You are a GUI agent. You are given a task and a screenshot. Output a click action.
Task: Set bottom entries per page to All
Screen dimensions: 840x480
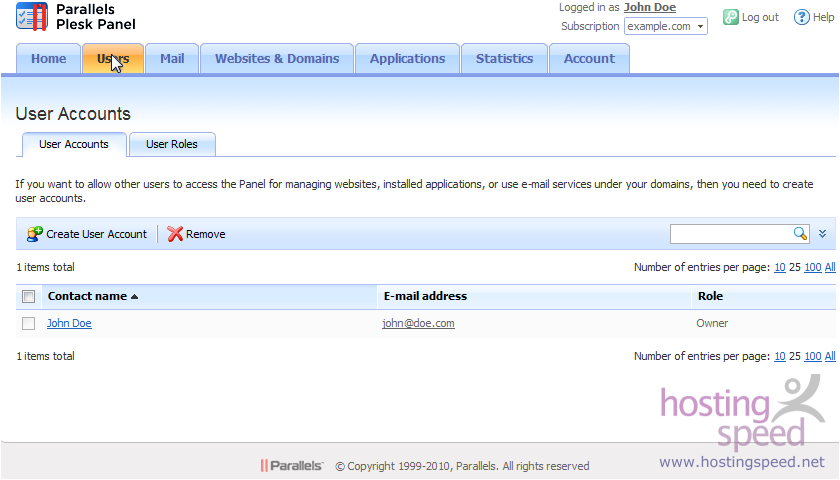pos(830,356)
